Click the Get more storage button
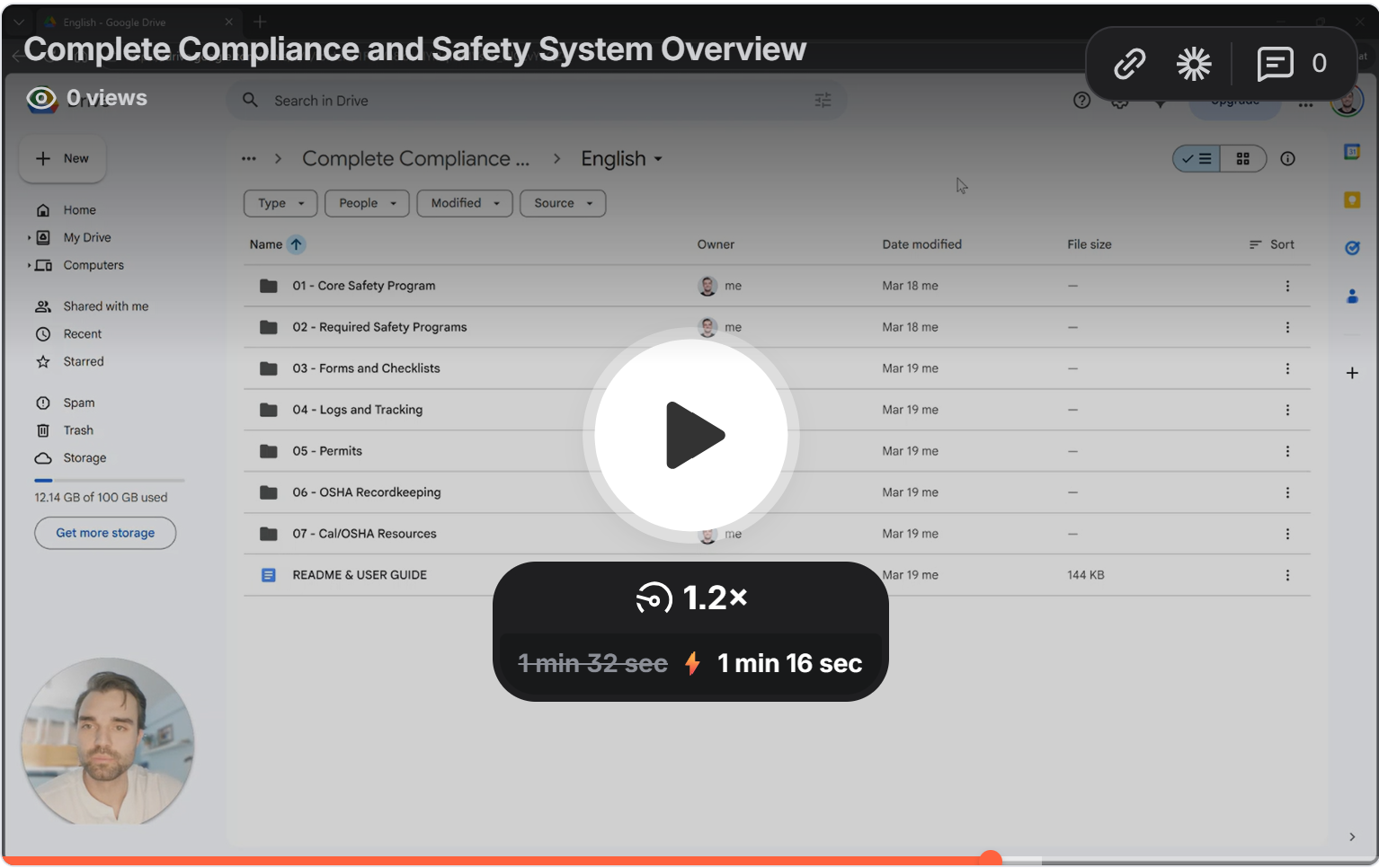 click(105, 533)
